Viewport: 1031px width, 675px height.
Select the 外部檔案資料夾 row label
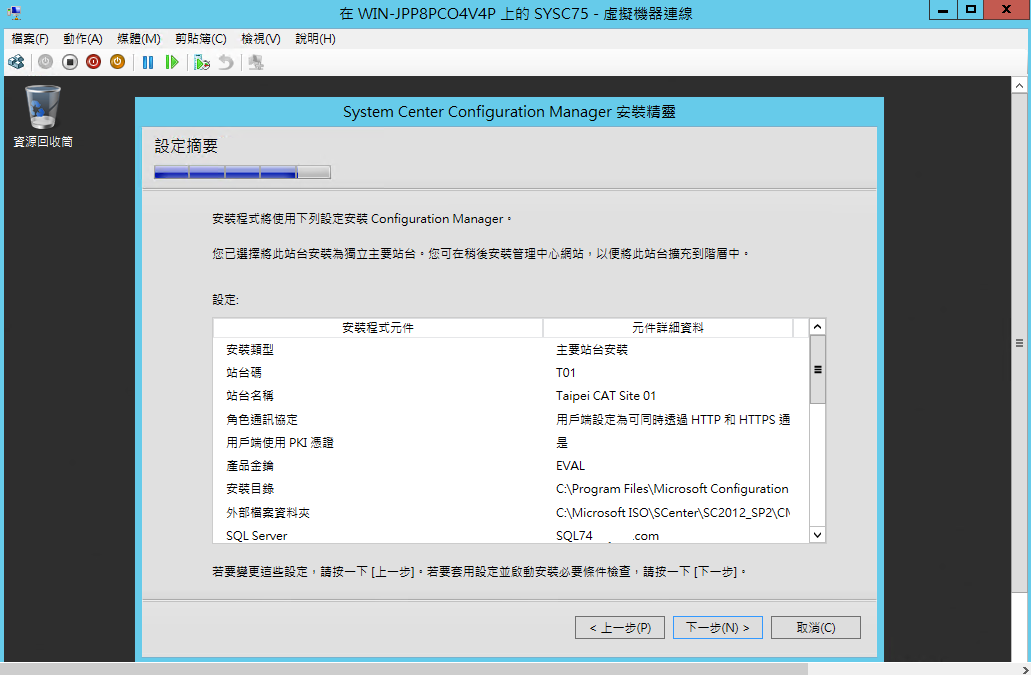[268, 513]
